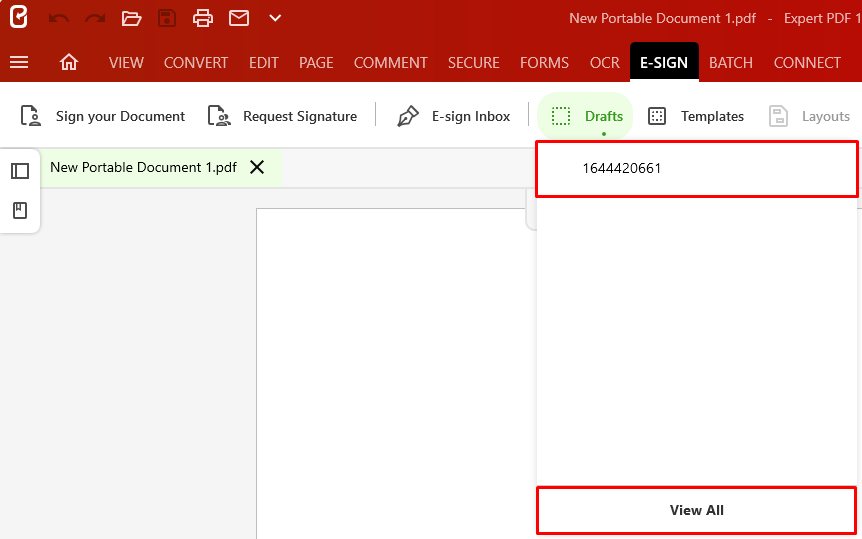Image resolution: width=862 pixels, height=539 pixels.
Task: Open the CONNECT tab
Action: 807,63
